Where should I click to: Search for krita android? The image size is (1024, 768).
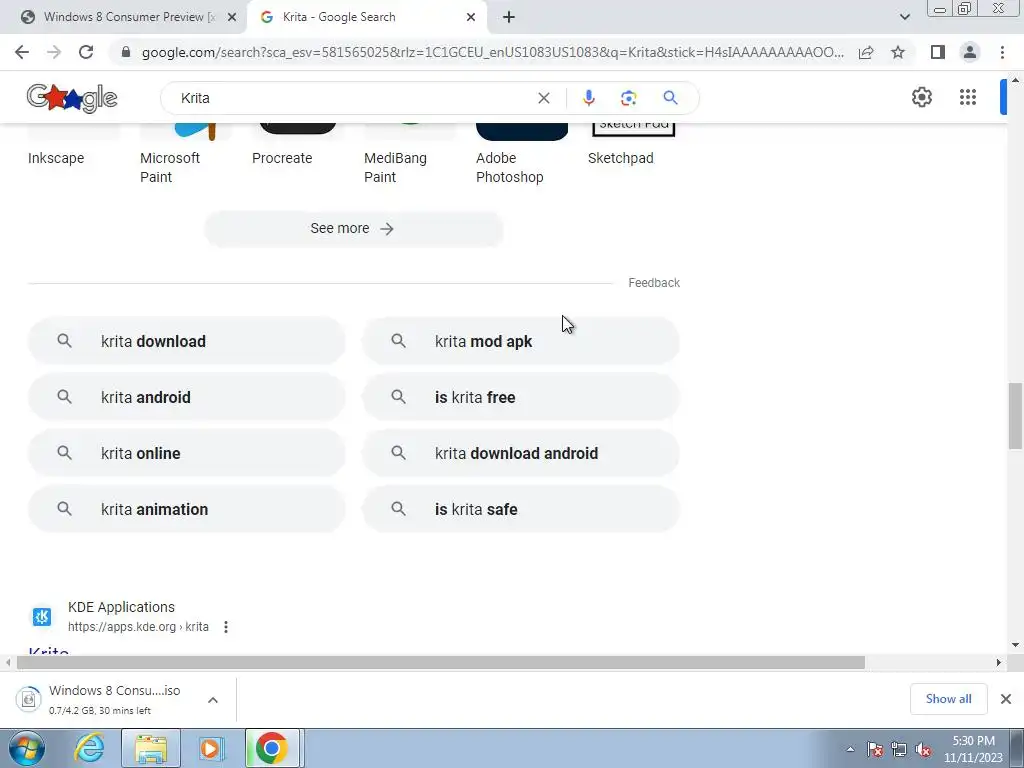click(186, 397)
